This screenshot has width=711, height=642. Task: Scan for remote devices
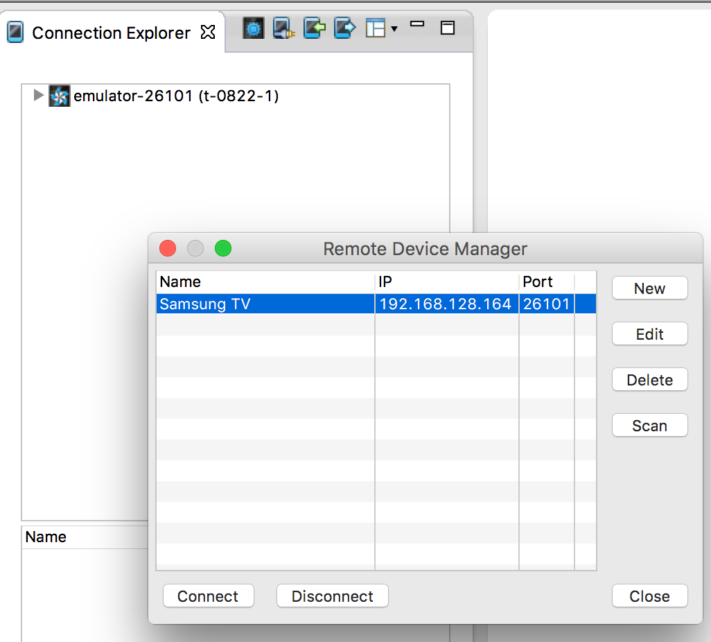click(x=649, y=426)
